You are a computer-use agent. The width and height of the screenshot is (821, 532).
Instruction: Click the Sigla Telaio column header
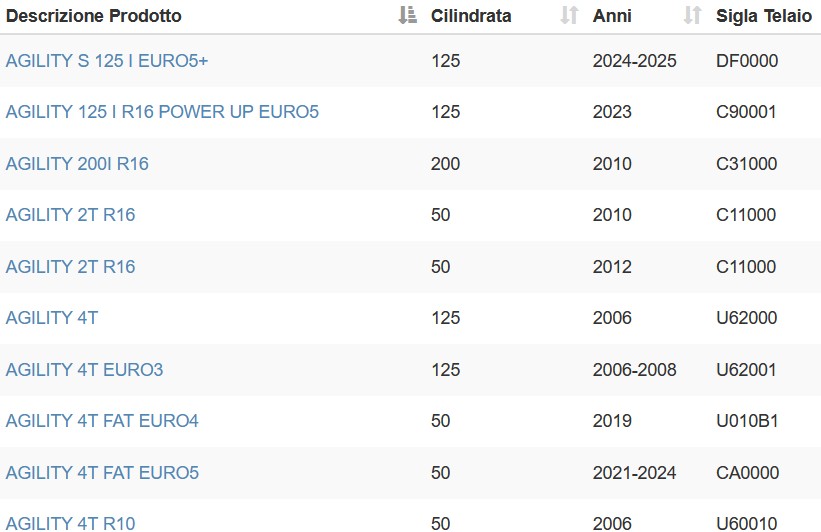(764, 16)
